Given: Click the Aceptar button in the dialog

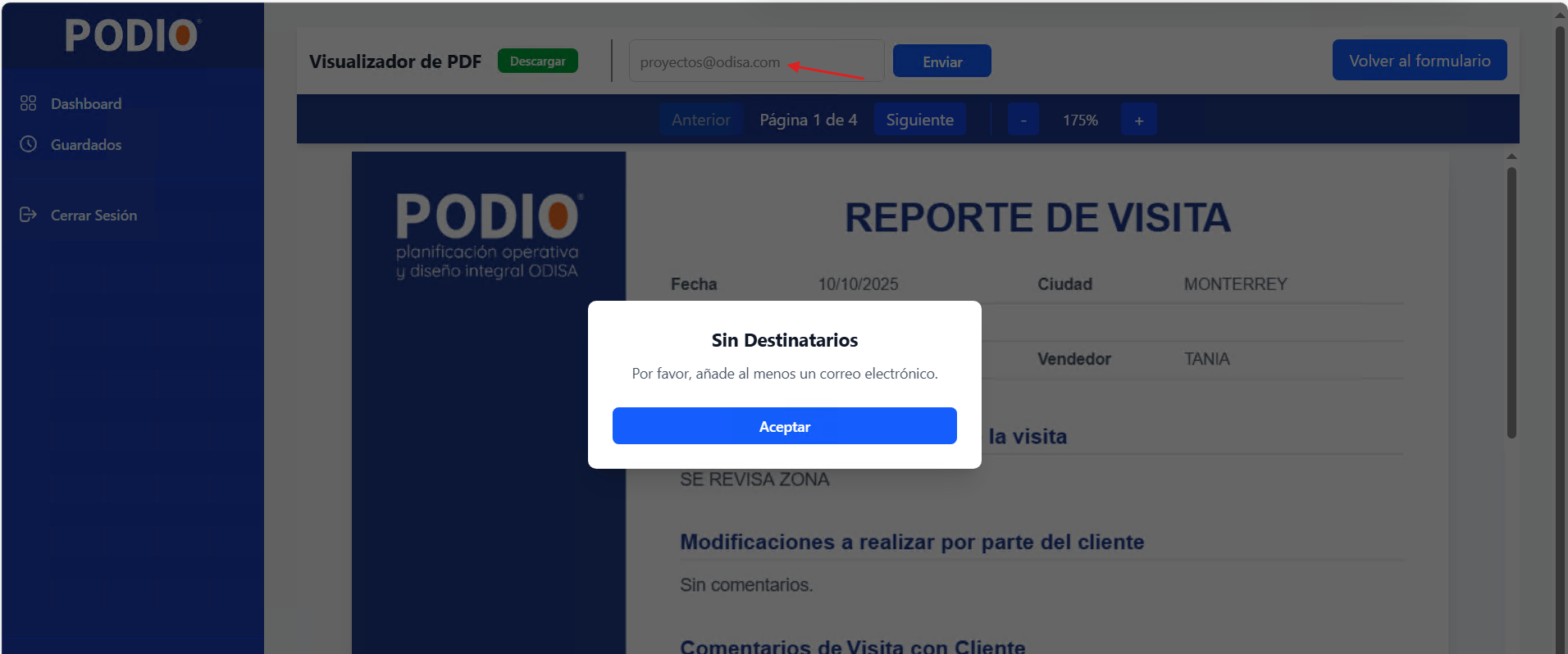Looking at the screenshot, I should (x=784, y=426).
